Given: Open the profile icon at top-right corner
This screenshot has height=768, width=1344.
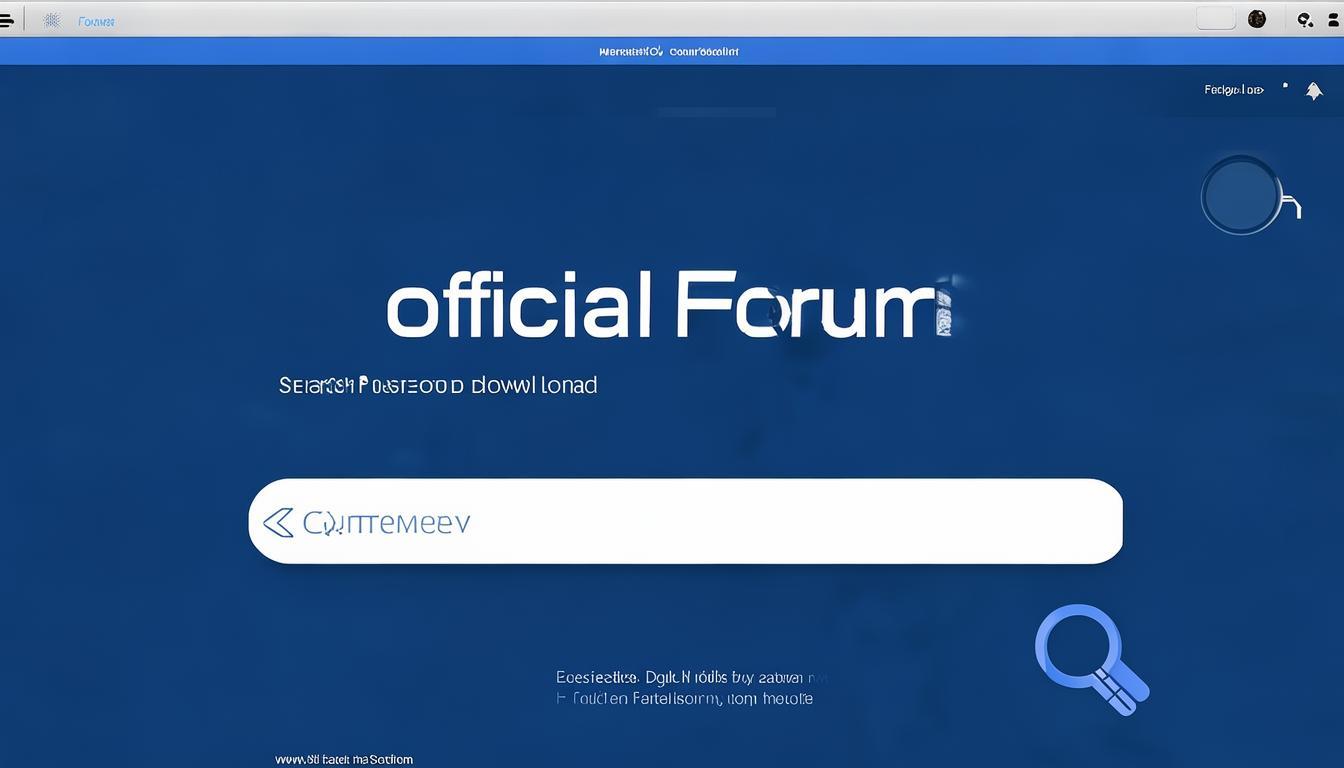Looking at the screenshot, I should click(1331, 18).
